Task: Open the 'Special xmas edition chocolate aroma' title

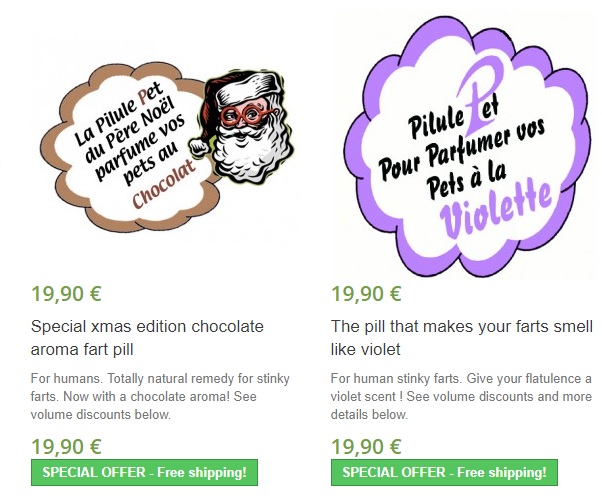Action: coord(147,338)
